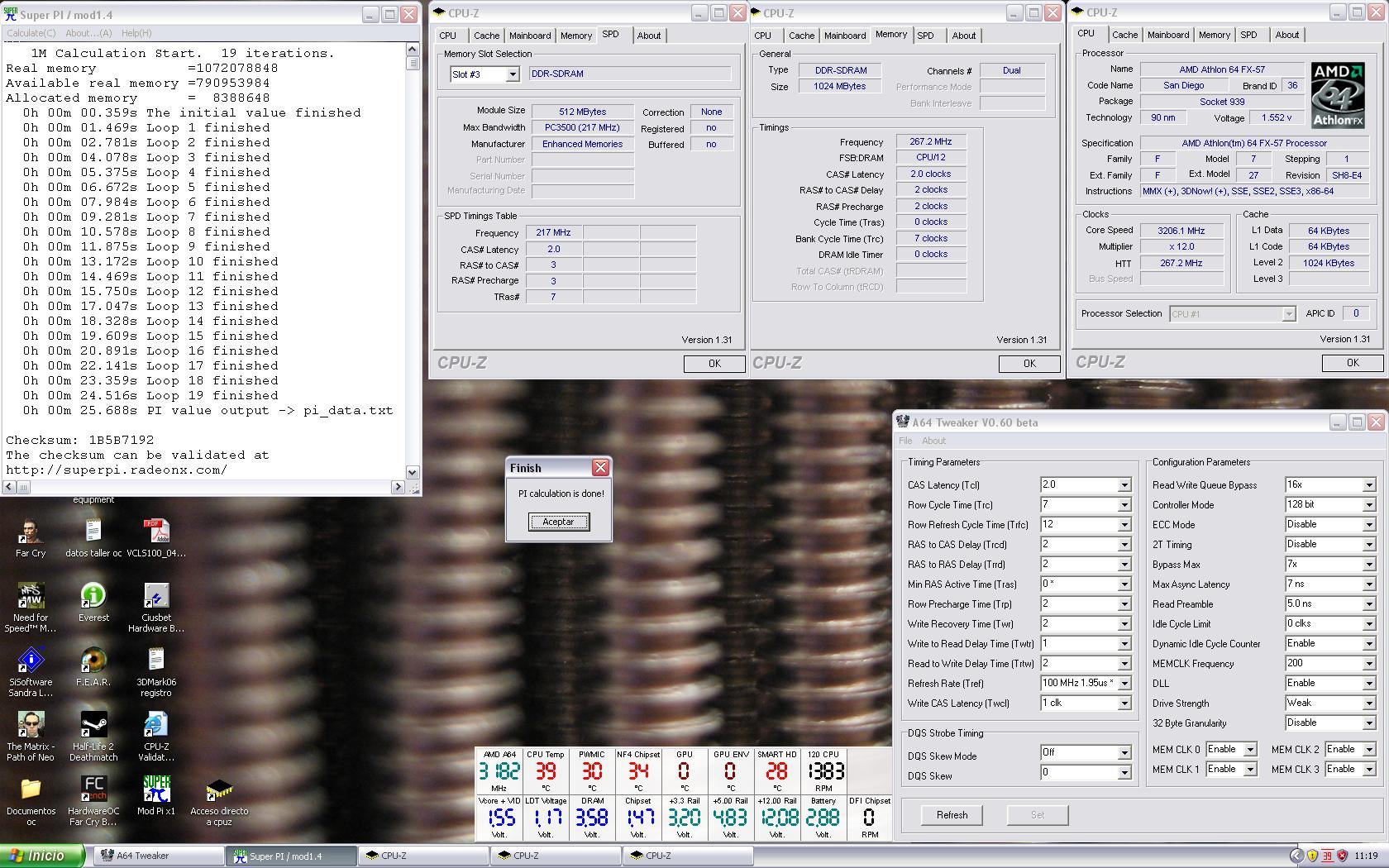Open Read Write Queue Bypass dropdown
Screen dimensions: 1389x868
[x=1369, y=485]
